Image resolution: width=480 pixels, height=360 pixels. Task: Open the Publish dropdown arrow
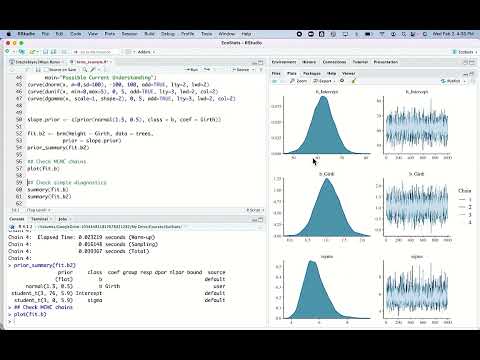pos(465,81)
